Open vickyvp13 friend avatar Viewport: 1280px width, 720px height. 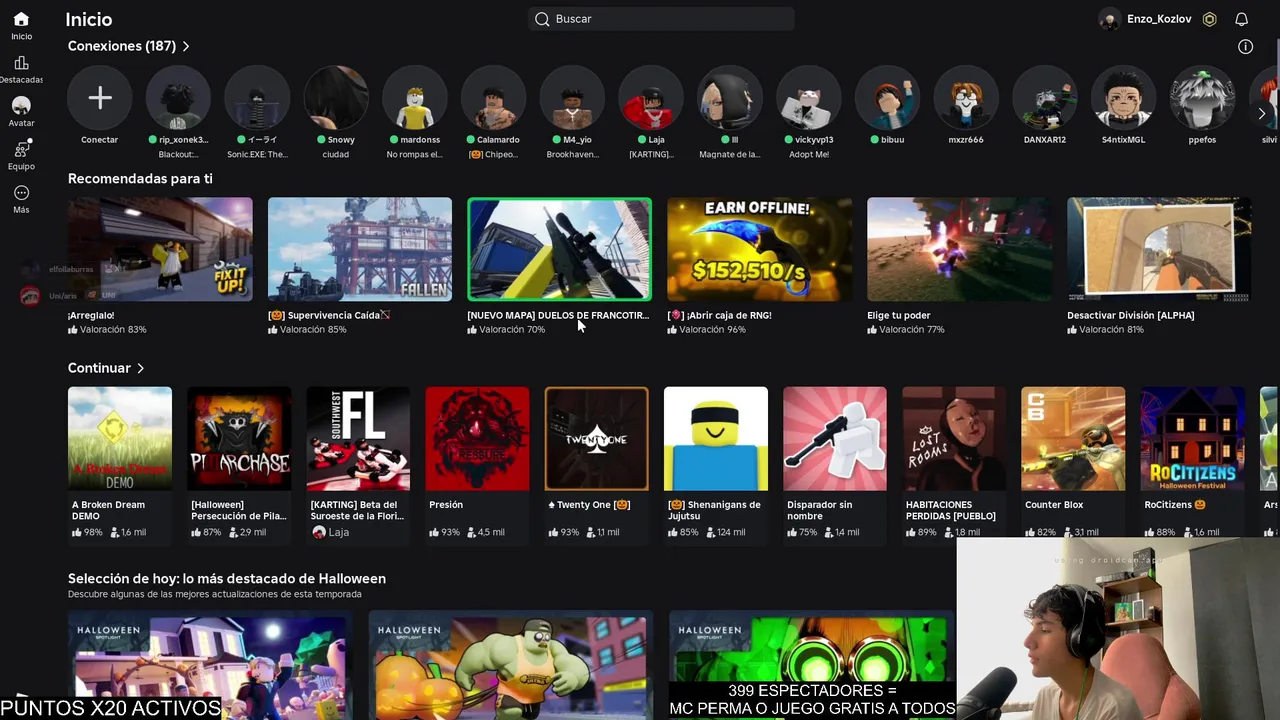[808, 98]
